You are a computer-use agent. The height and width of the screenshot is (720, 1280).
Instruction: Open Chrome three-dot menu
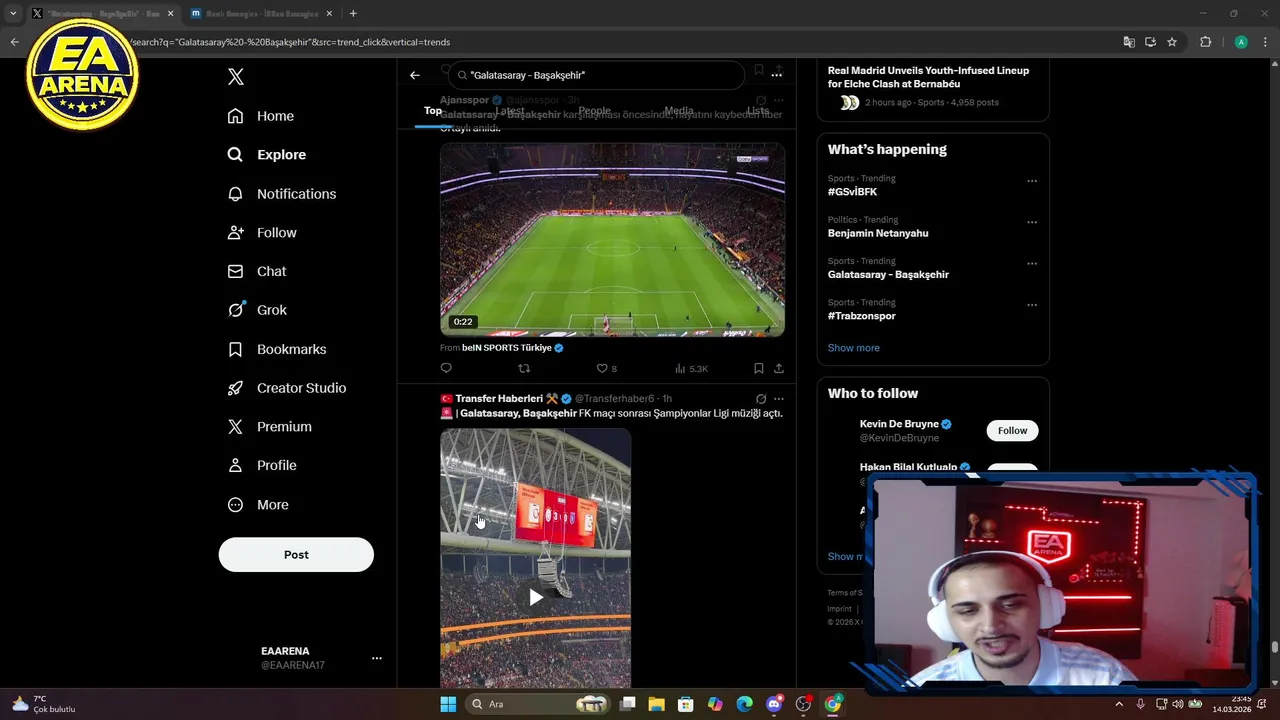point(1265,42)
